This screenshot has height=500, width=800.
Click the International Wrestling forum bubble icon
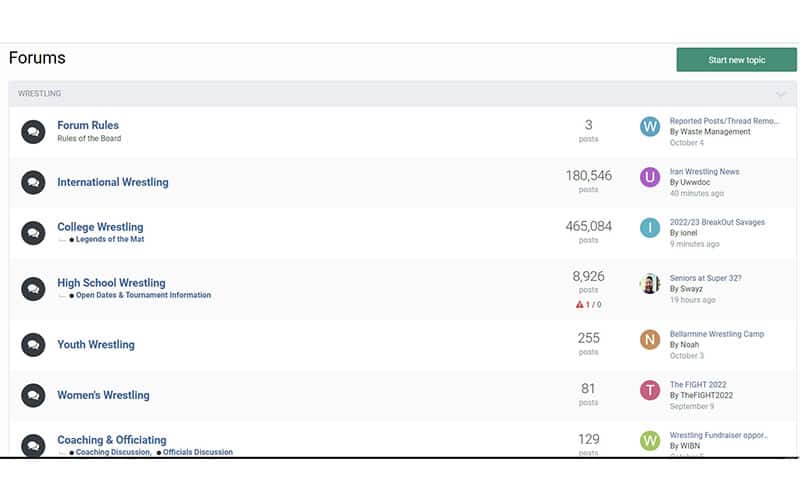pos(33,182)
